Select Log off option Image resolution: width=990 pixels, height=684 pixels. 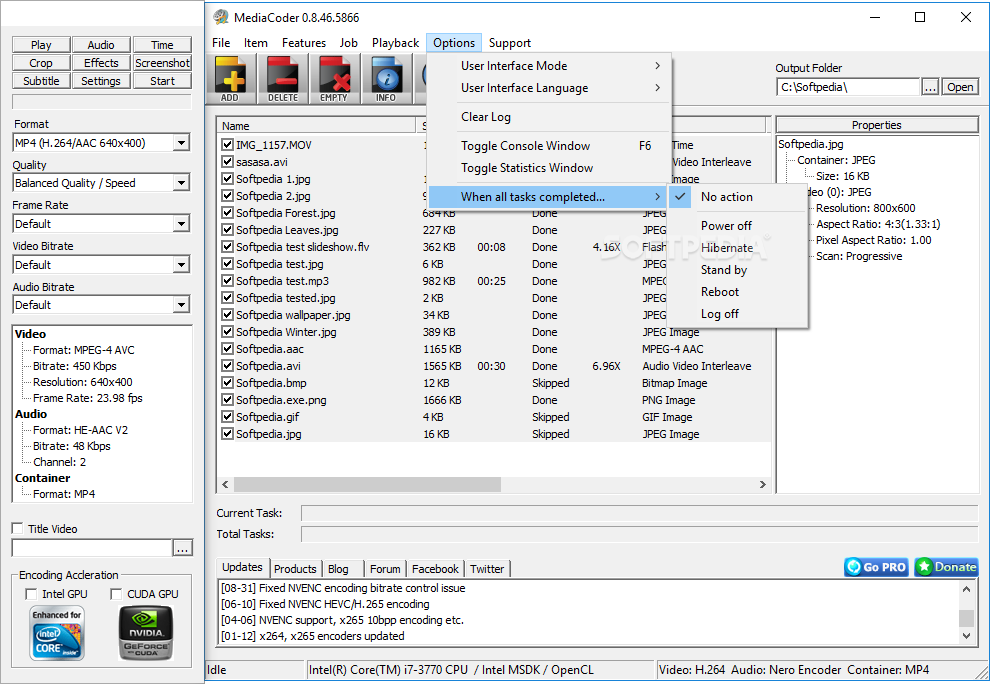point(737,314)
